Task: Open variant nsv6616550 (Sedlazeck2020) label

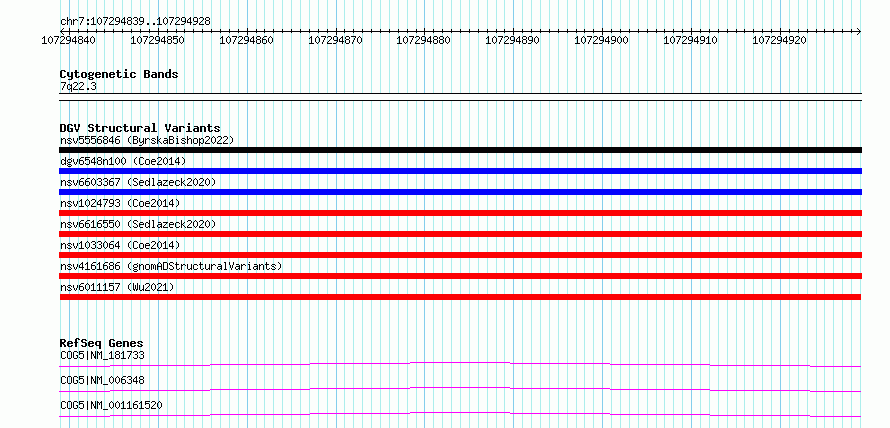Action: [x=138, y=224]
